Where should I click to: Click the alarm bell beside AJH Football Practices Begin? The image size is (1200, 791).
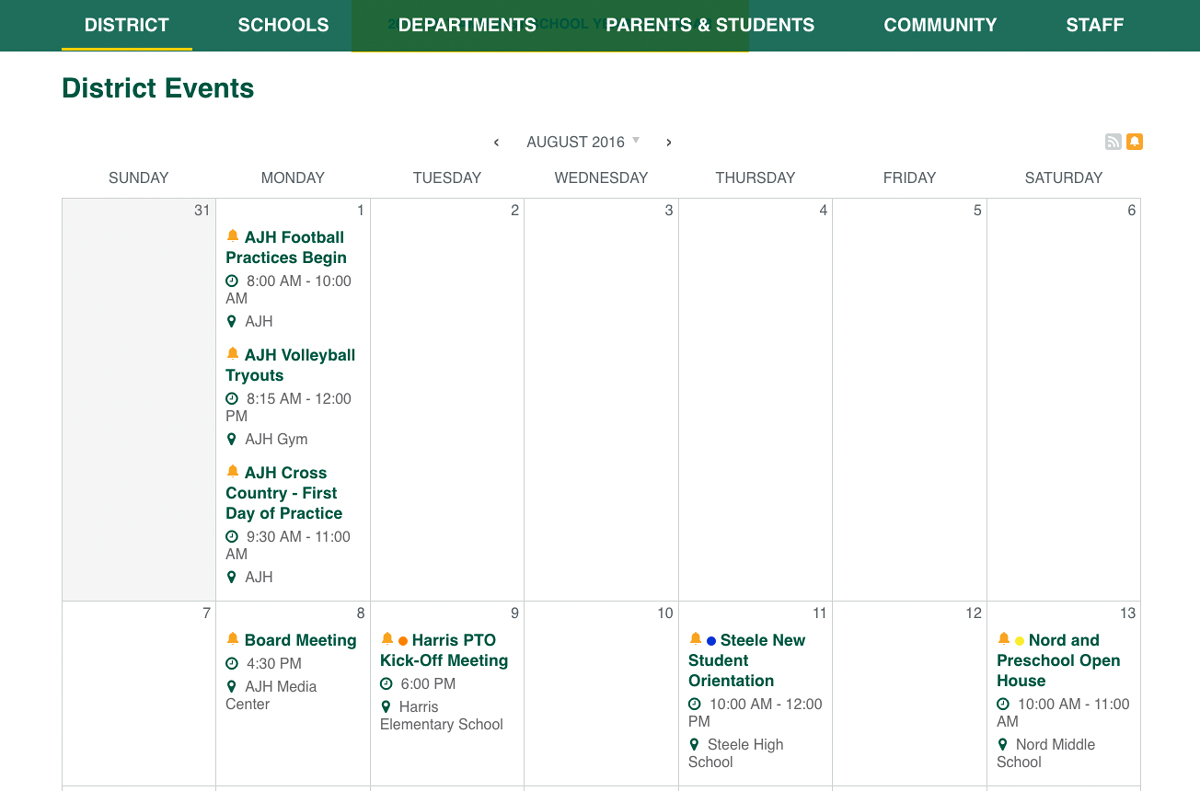(x=232, y=235)
